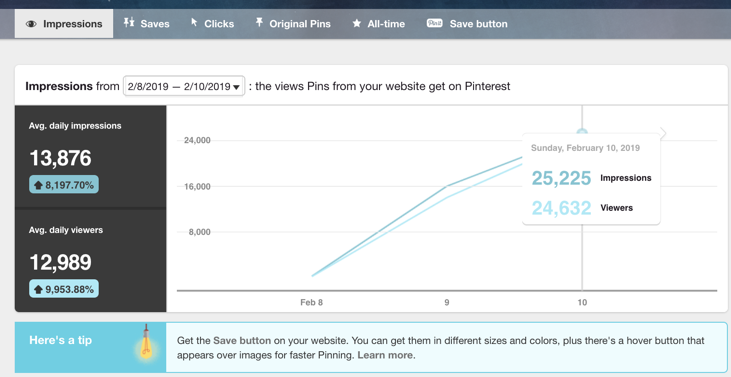
Task: Select the All-time tab
Action: pos(379,23)
